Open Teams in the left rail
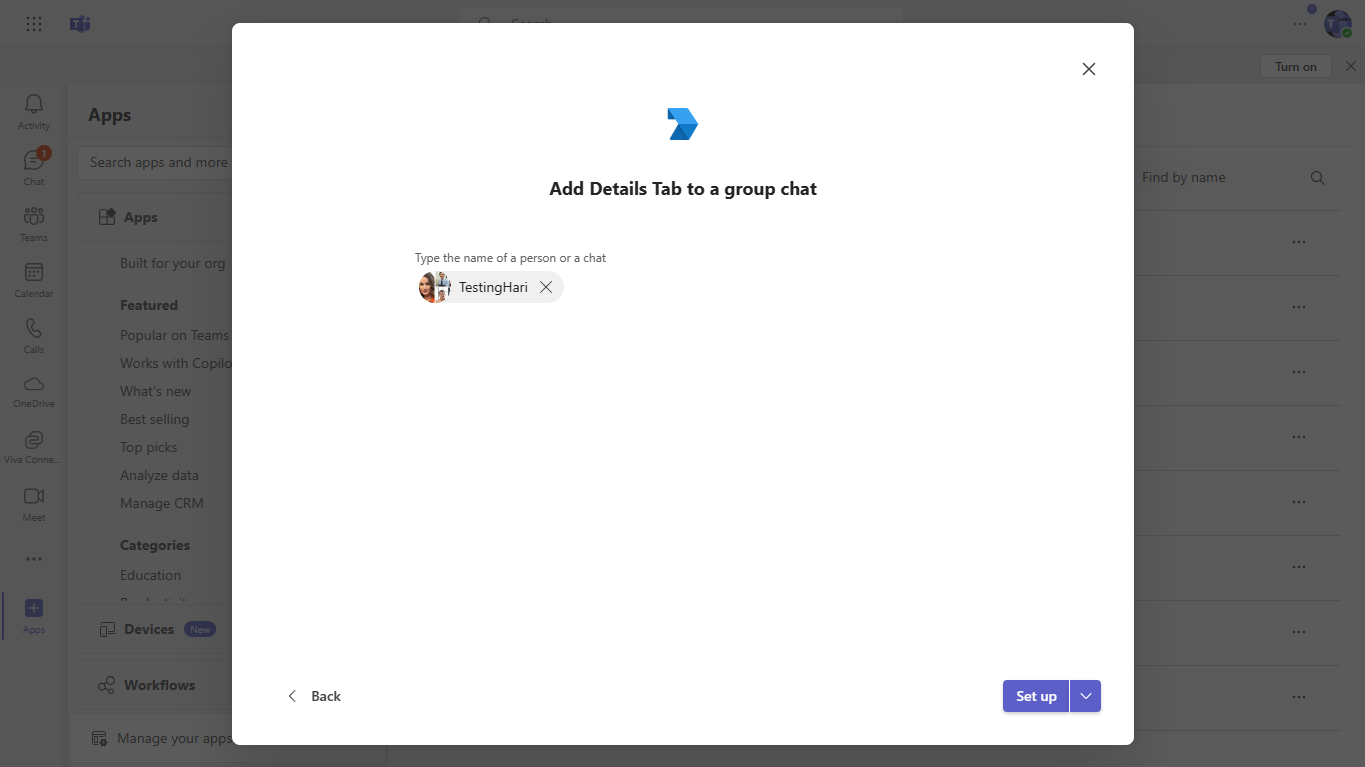The image size is (1365, 767). (34, 223)
